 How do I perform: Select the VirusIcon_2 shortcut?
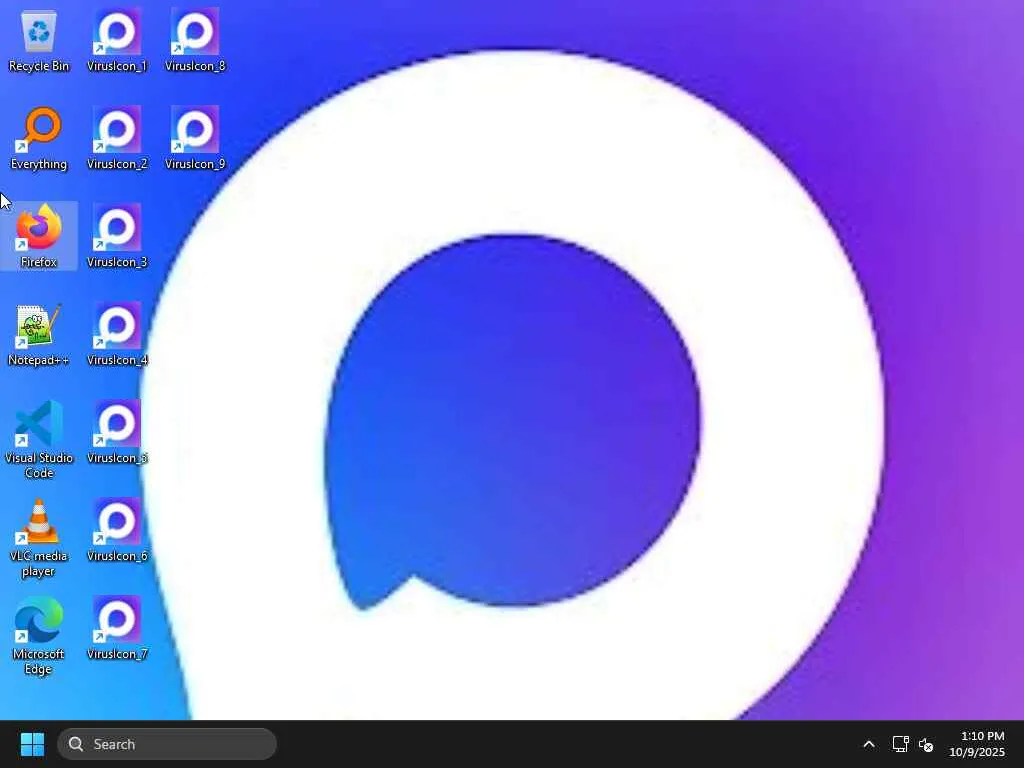point(117,138)
